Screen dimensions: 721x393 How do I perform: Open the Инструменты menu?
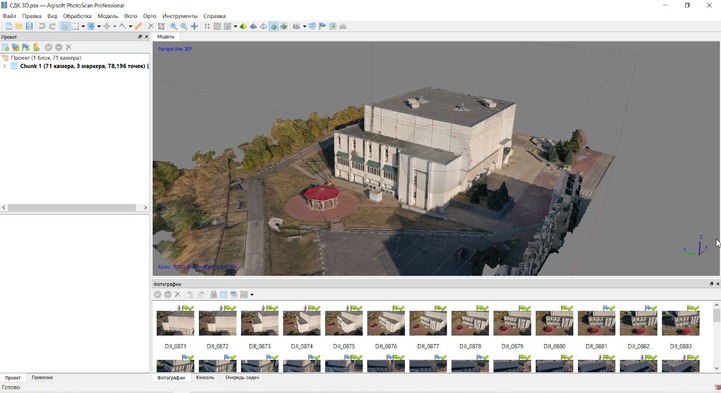pos(180,16)
